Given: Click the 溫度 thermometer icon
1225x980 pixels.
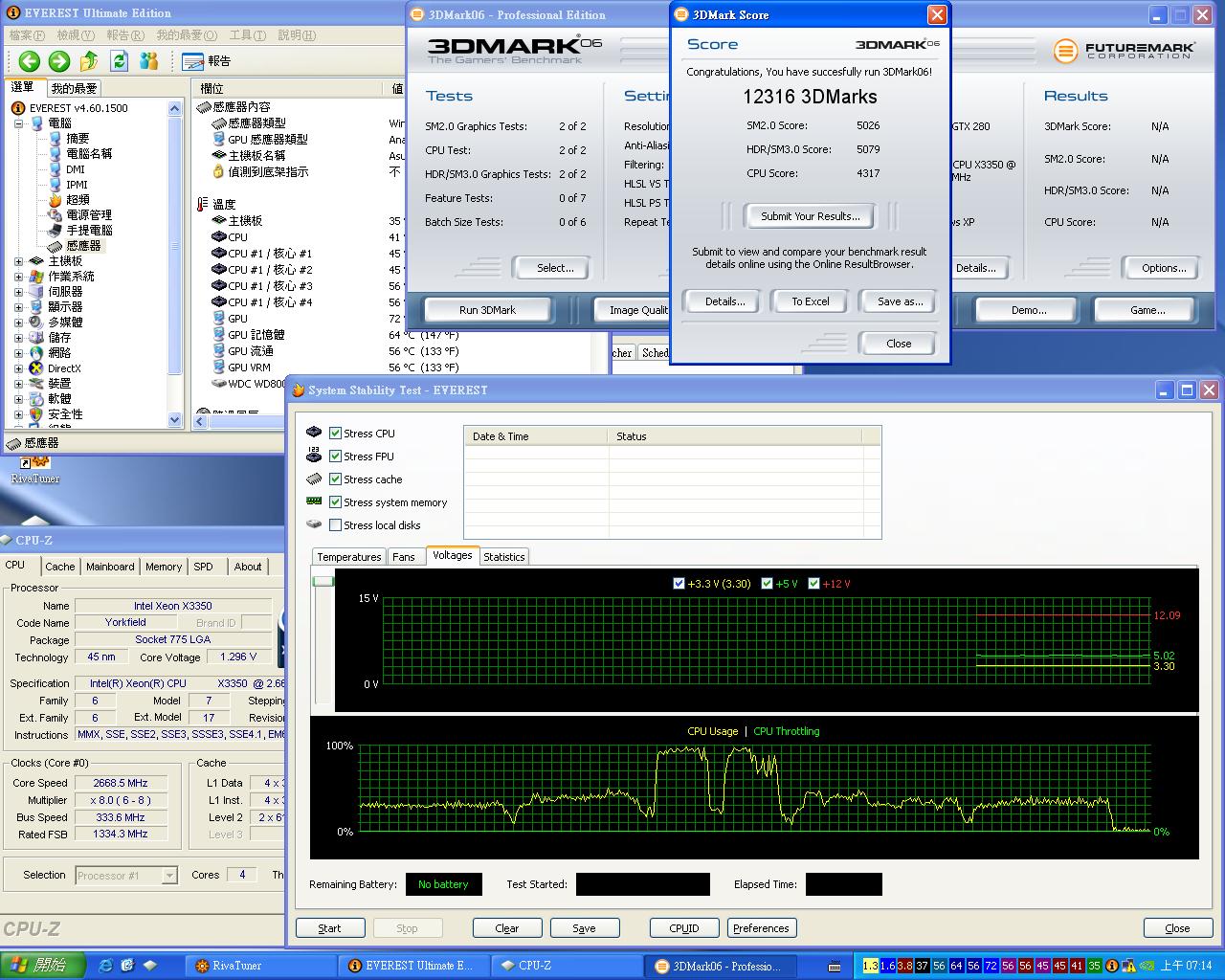Looking at the screenshot, I should pyautogui.click(x=202, y=204).
